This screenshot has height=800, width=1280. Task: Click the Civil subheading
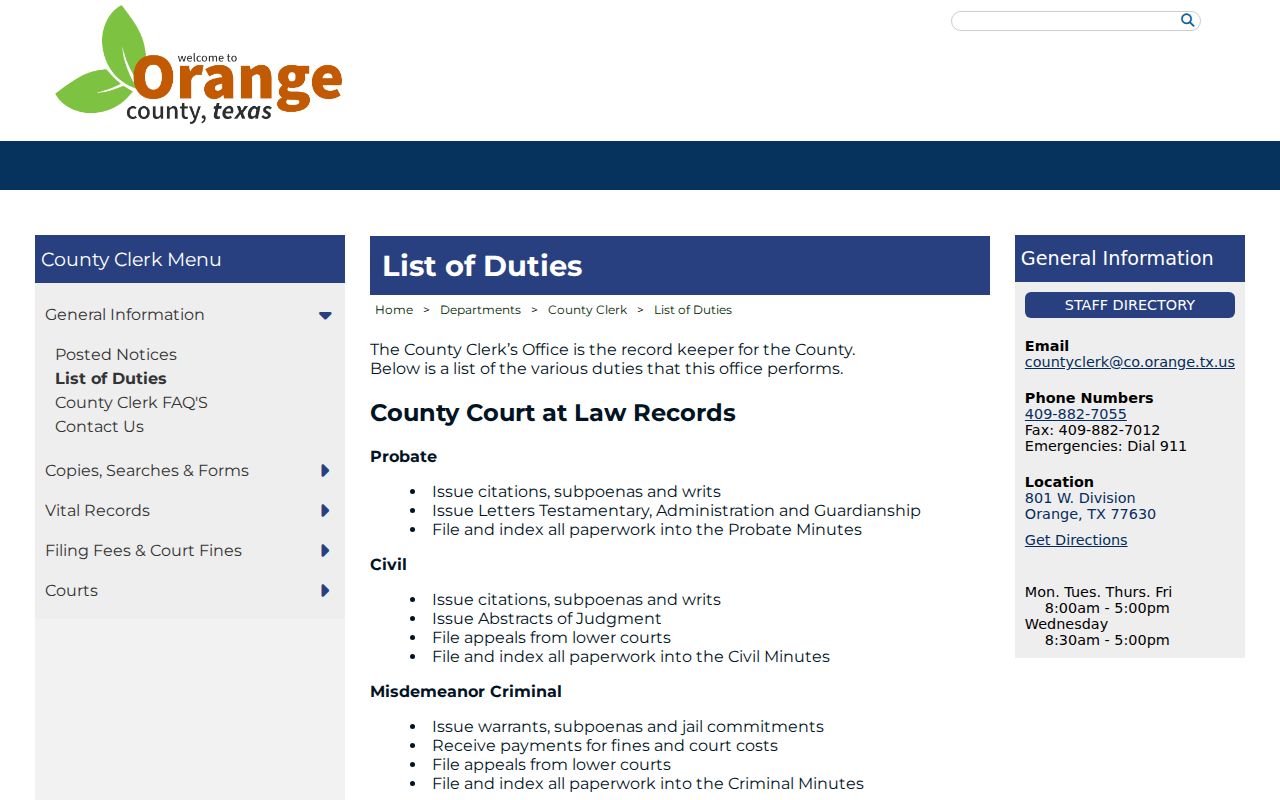[388, 564]
